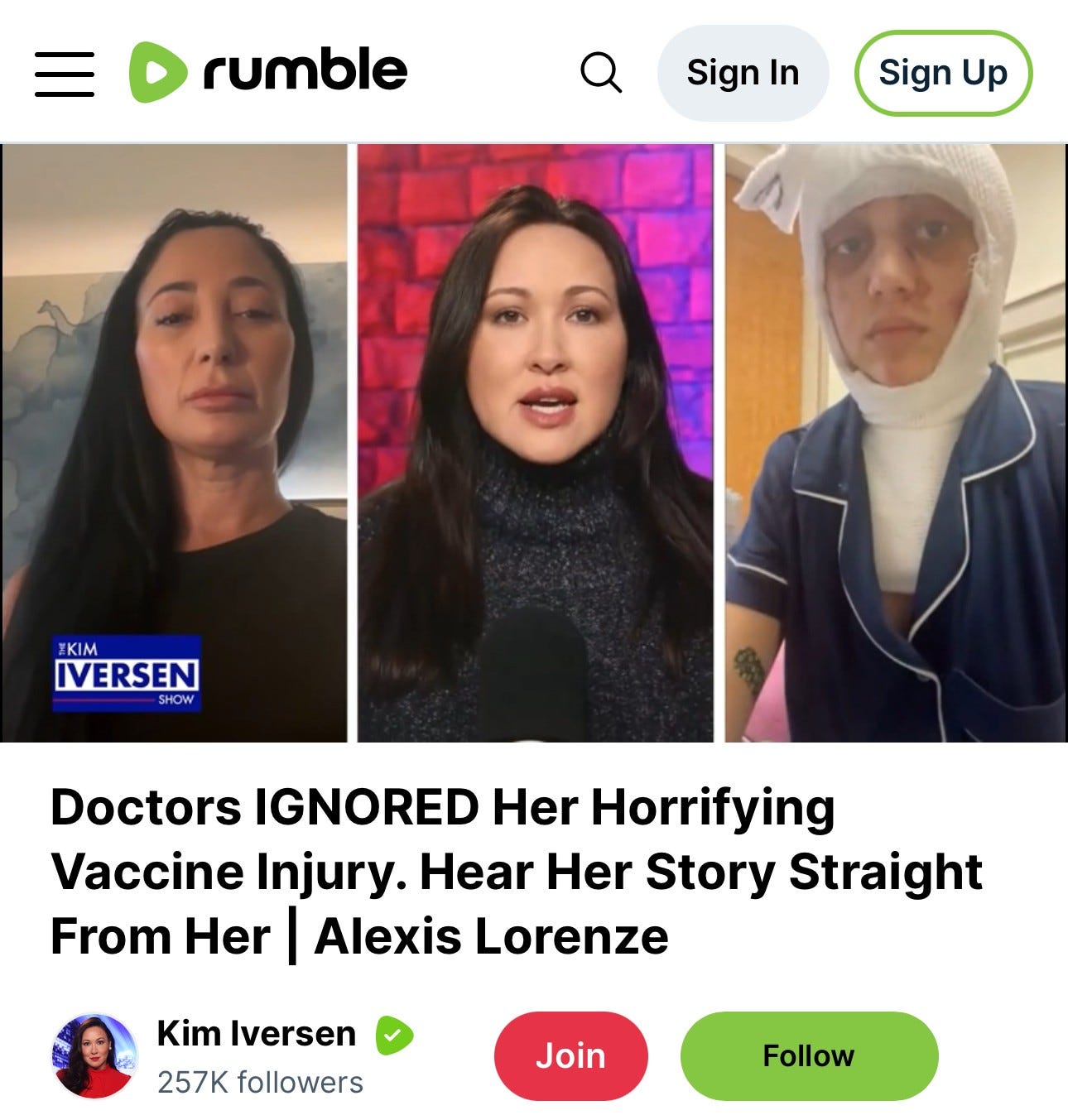Play the video via center host panel
The image size is (1068, 1120).
(535, 443)
